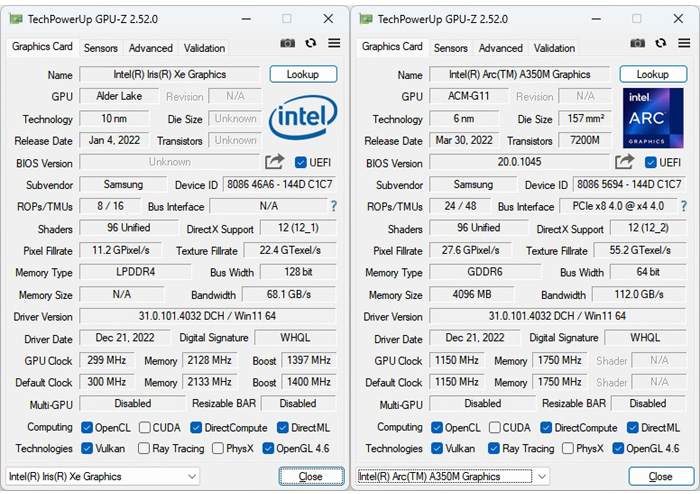700x494 pixels.
Task: Click Name field showing Intel Arc A350M Graphics
Action: coord(520,75)
